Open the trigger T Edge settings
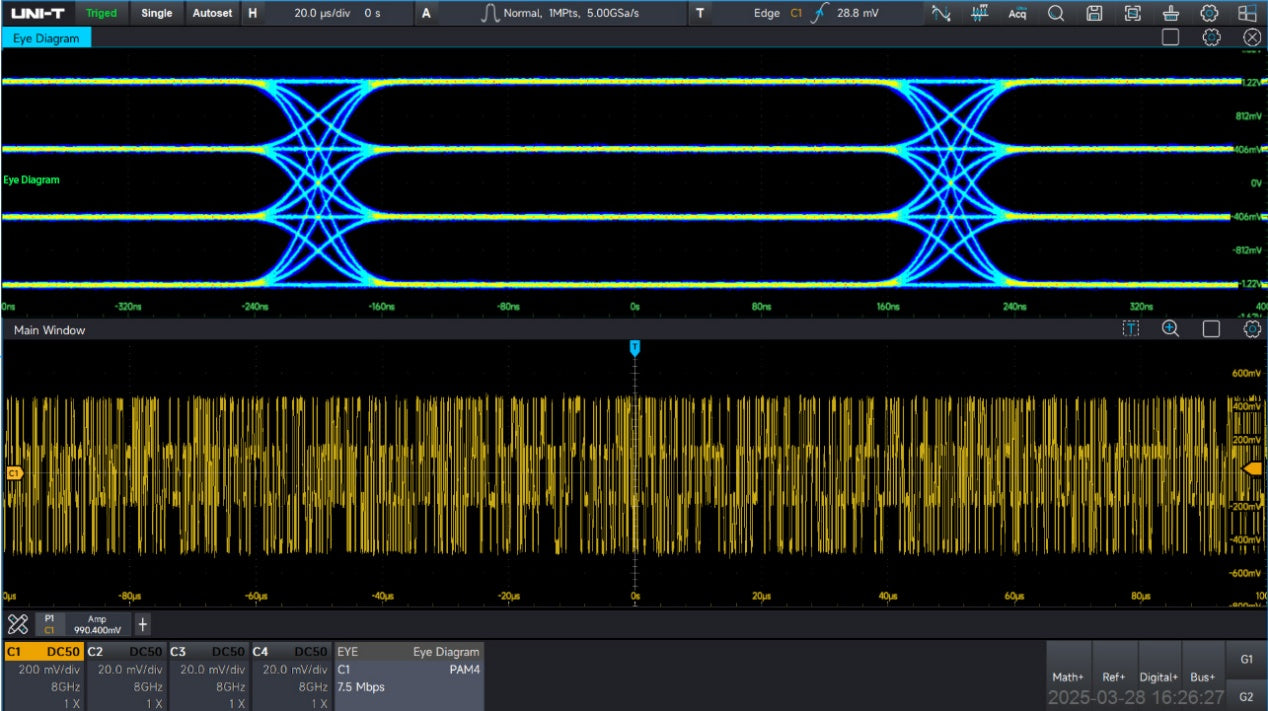The image size is (1268, 711). pos(800,13)
